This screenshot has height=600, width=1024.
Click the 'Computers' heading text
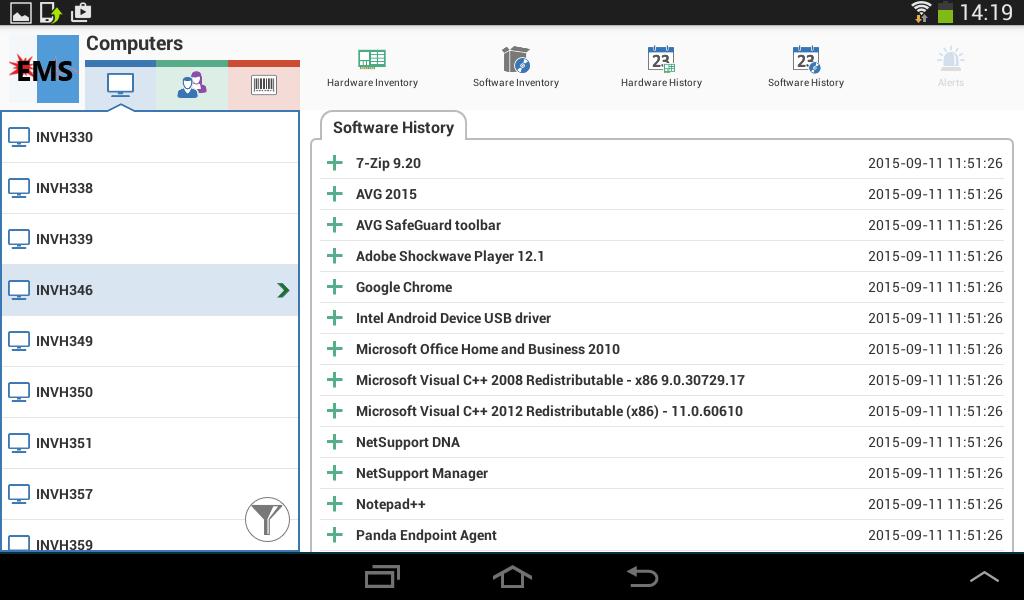click(x=135, y=44)
